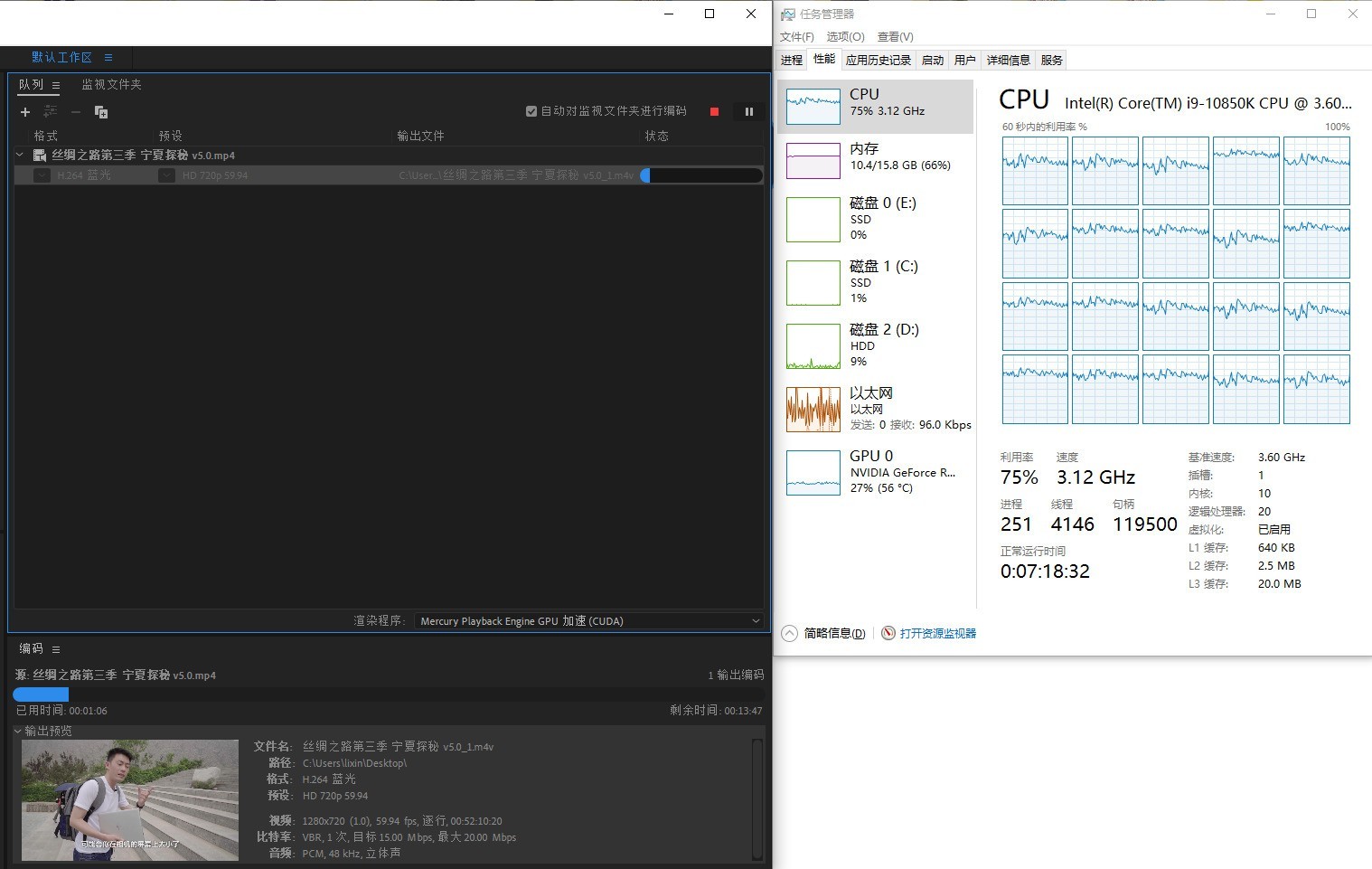The image size is (1372, 869).
Task: Collapse the 输出预览 section
Action: [18, 731]
